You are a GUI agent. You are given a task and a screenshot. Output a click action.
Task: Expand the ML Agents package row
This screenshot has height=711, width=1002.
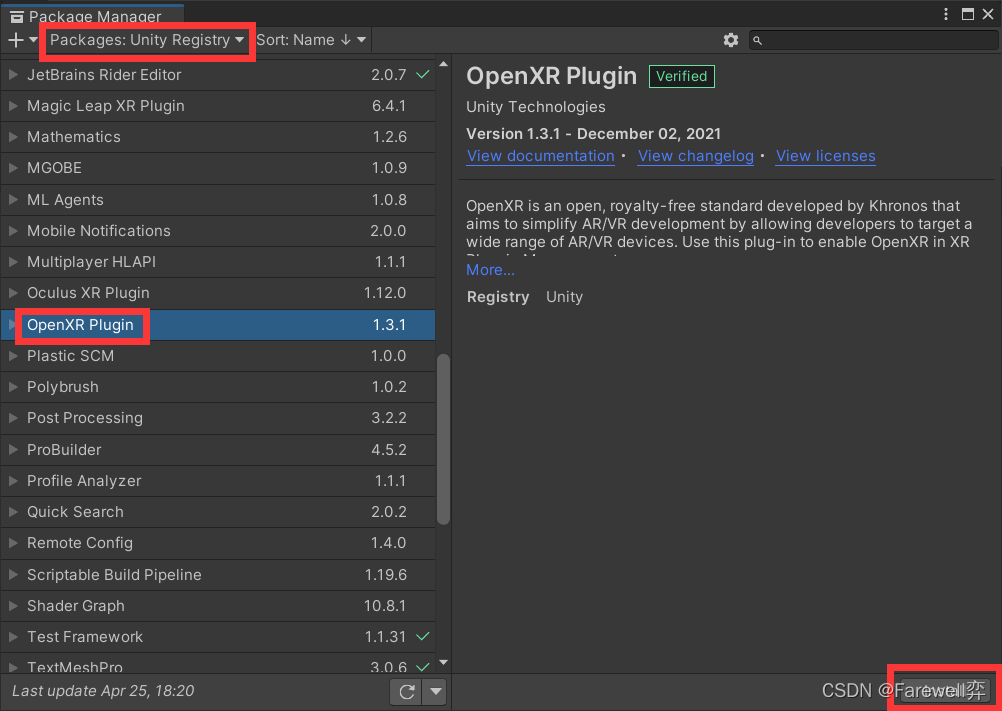coord(13,200)
